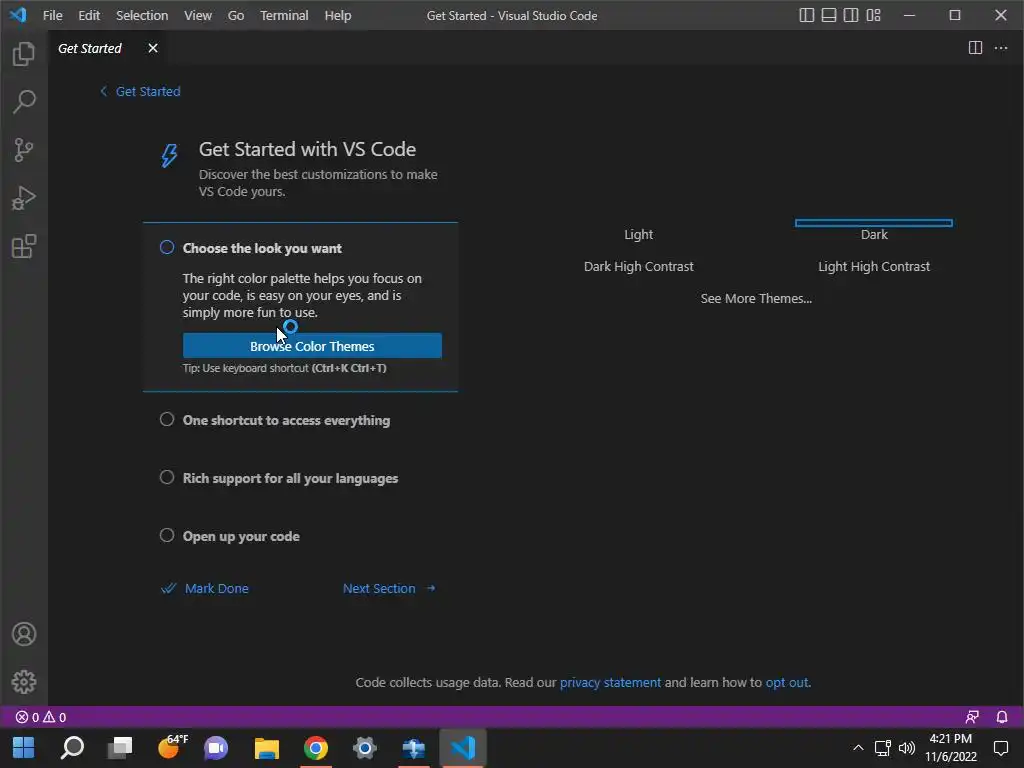Open the Edit menu
Viewport: 1024px width, 768px height.
pyautogui.click(x=89, y=15)
